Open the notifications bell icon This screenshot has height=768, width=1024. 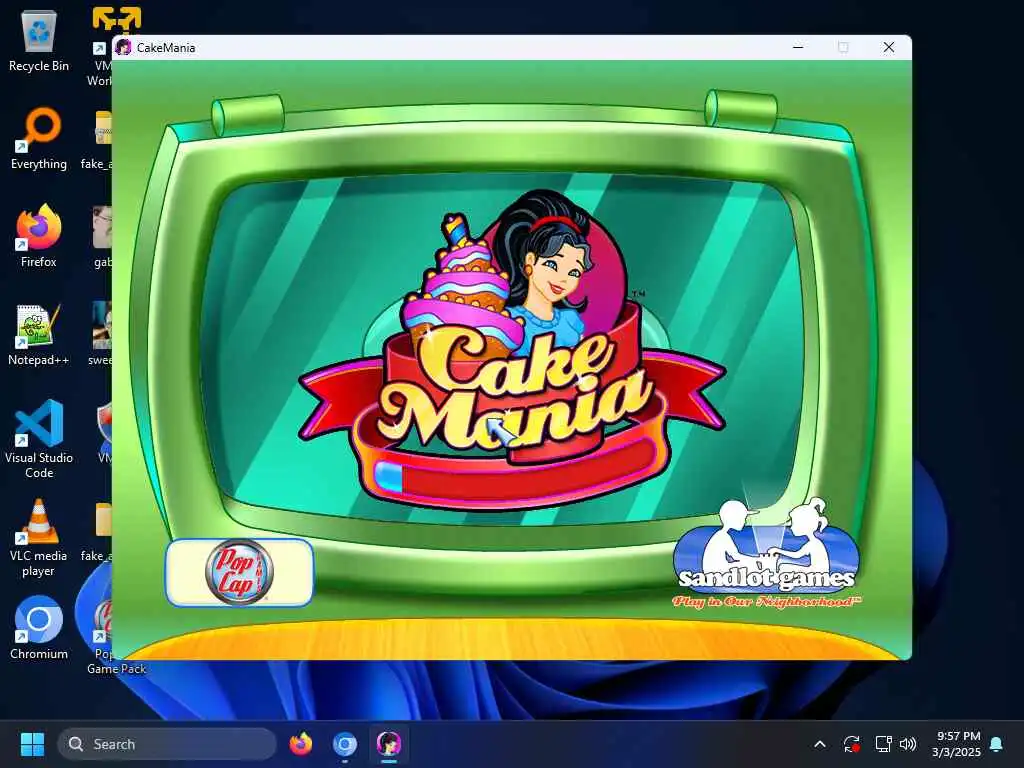pyautogui.click(x=997, y=744)
